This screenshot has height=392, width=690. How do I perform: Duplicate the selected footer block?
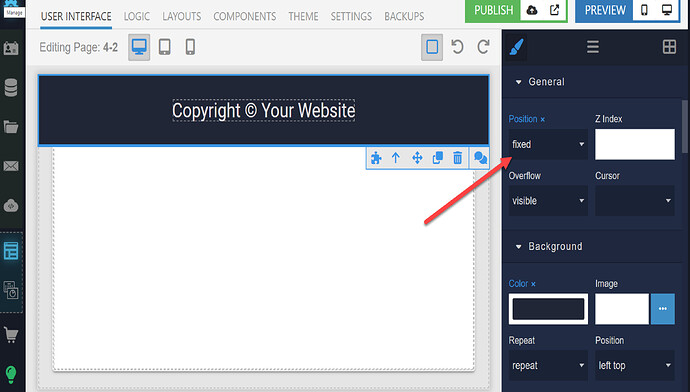click(x=437, y=158)
